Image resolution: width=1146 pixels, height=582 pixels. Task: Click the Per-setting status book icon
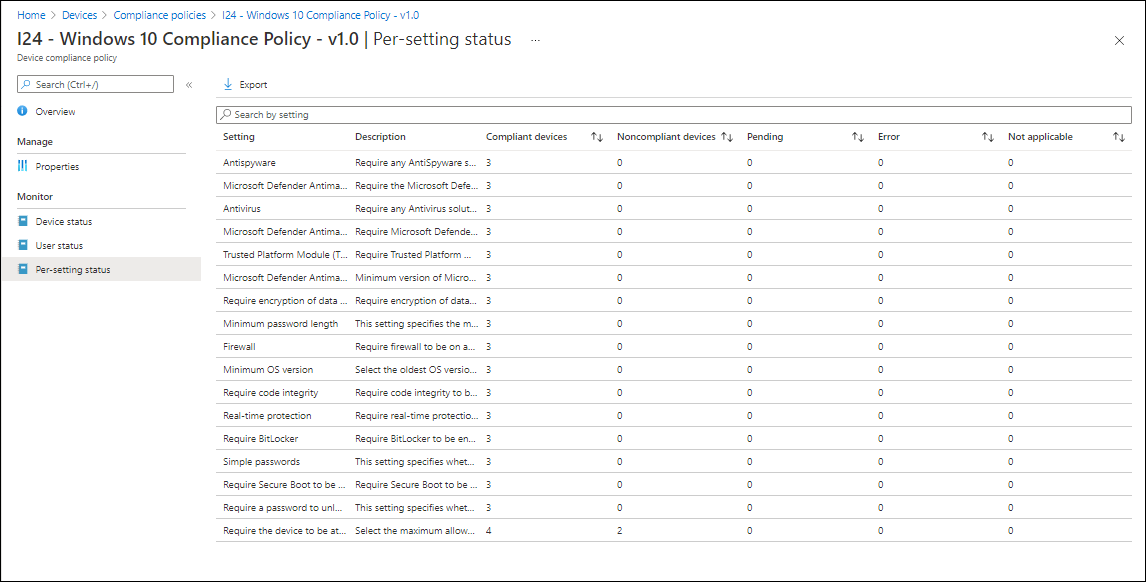point(23,269)
